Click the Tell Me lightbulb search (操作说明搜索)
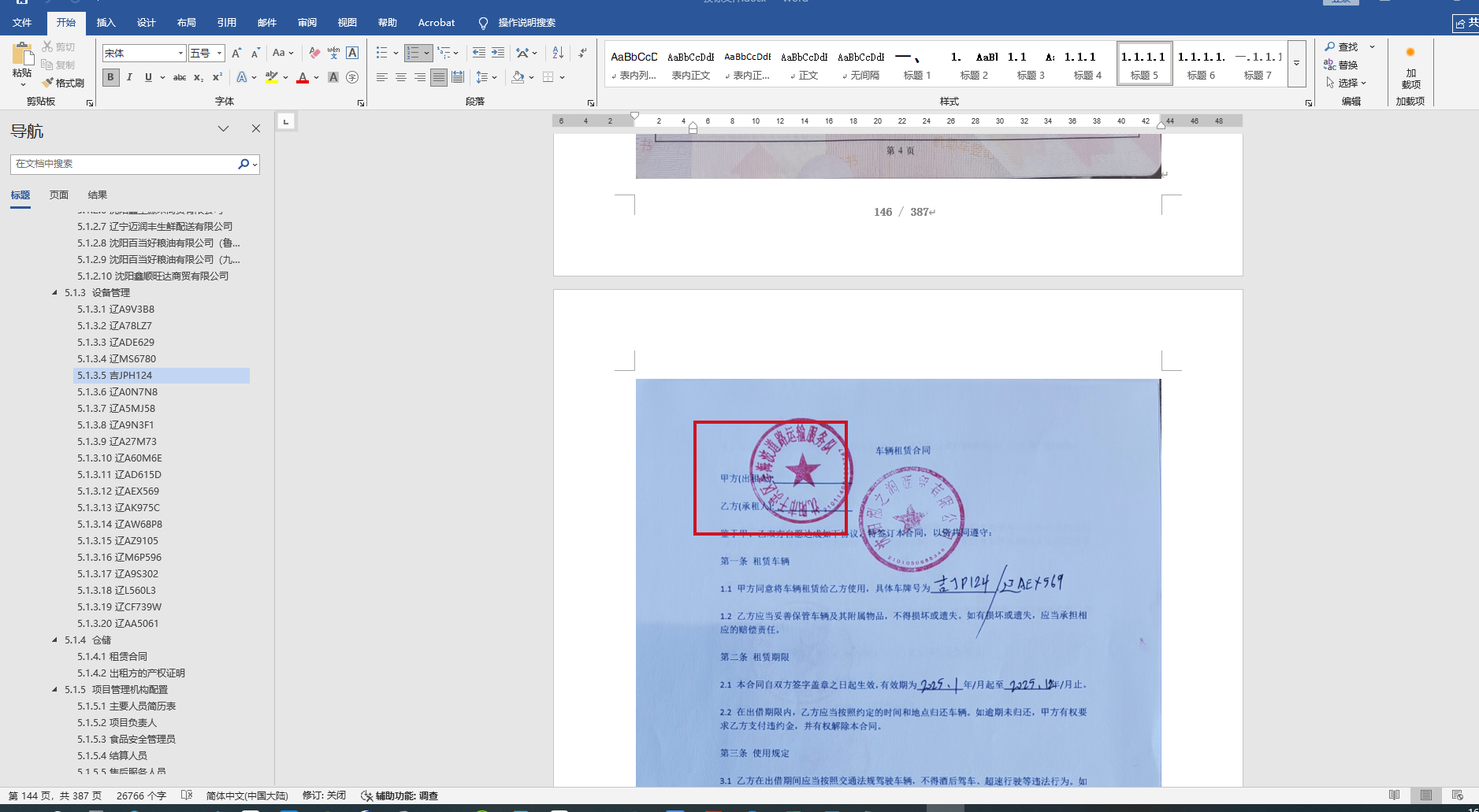1479x812 pixels. point(517,23)
